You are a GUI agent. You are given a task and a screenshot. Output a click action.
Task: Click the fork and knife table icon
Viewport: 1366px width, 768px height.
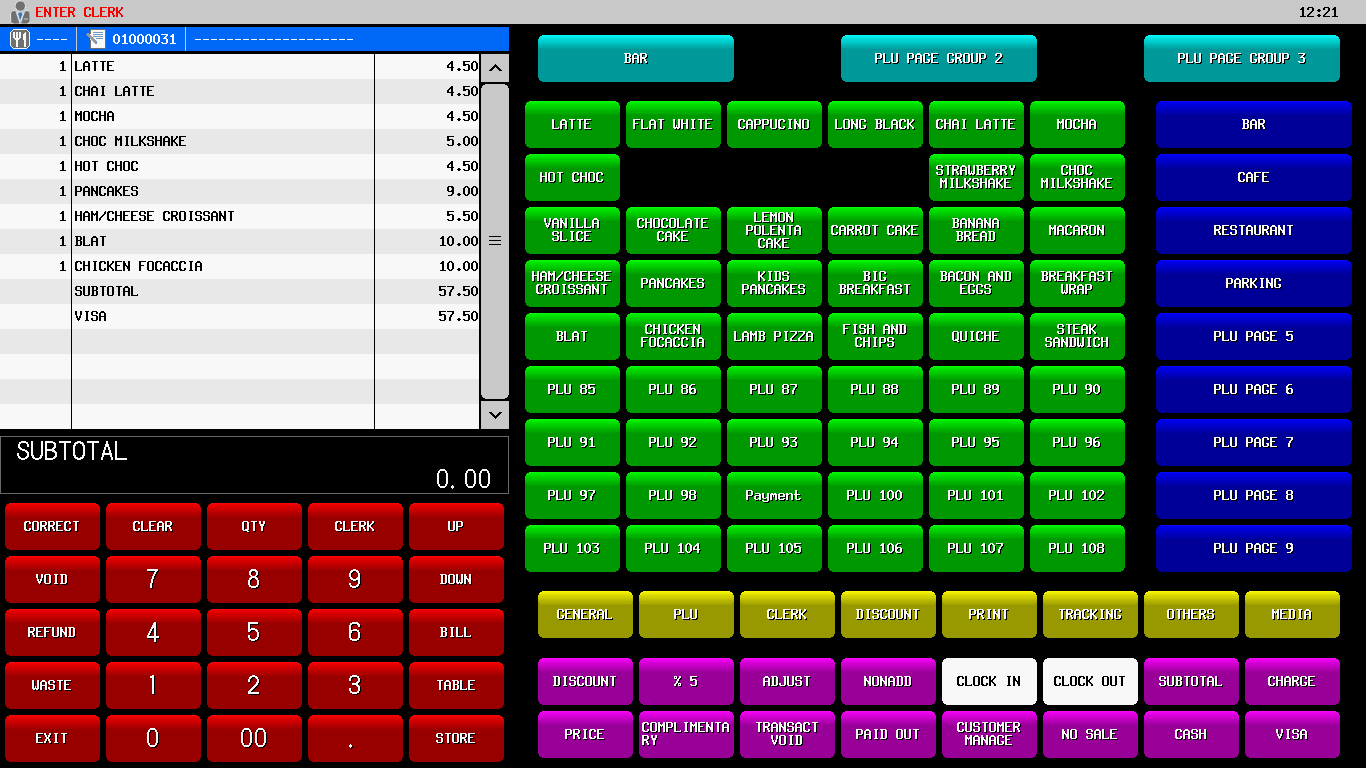(20, 39)
